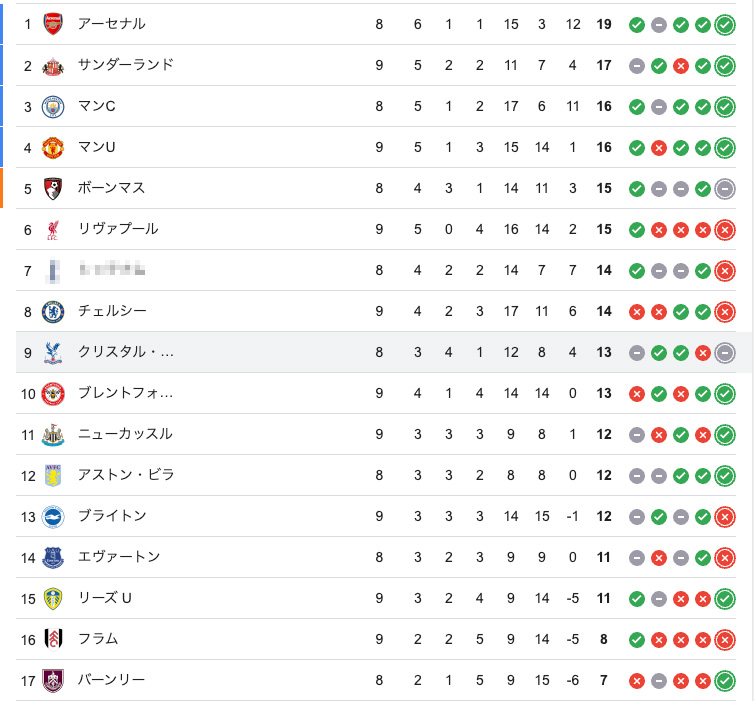Click Liverpool's circled latest loss result icon

pos(725,230)
